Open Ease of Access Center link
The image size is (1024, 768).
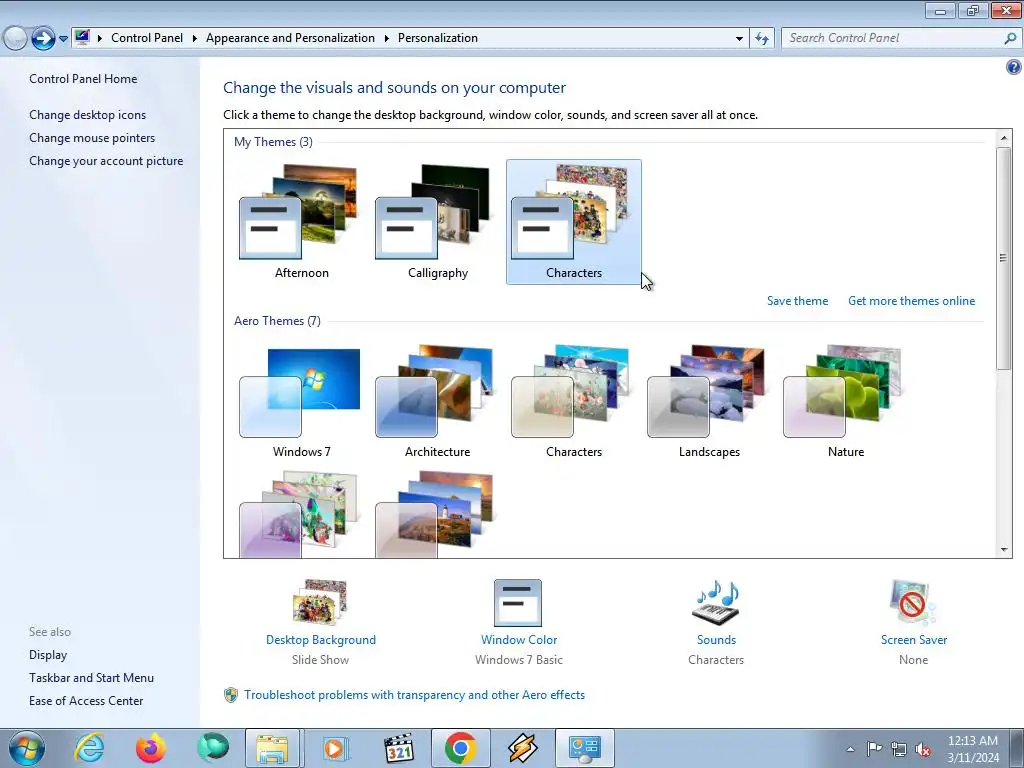click(x=86, y=701)
